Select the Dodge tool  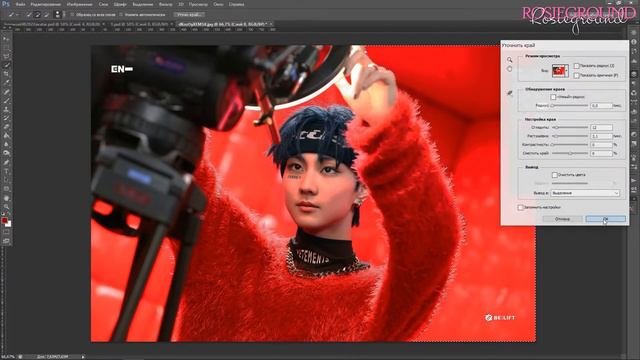click(6, 153)
